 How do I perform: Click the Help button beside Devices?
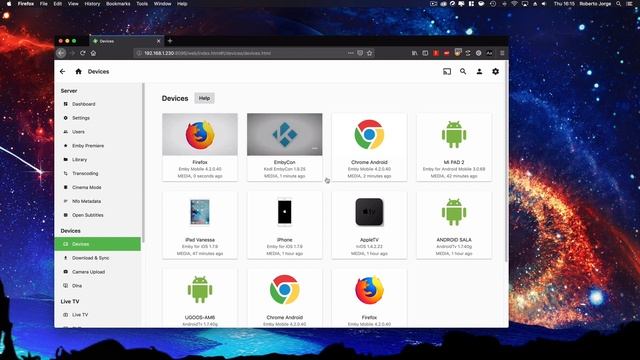pyautogui.click(x=204, y=98)
